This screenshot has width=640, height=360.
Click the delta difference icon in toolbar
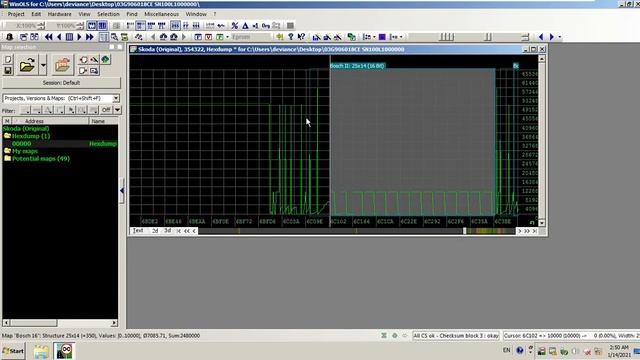[x=245, y=26]
